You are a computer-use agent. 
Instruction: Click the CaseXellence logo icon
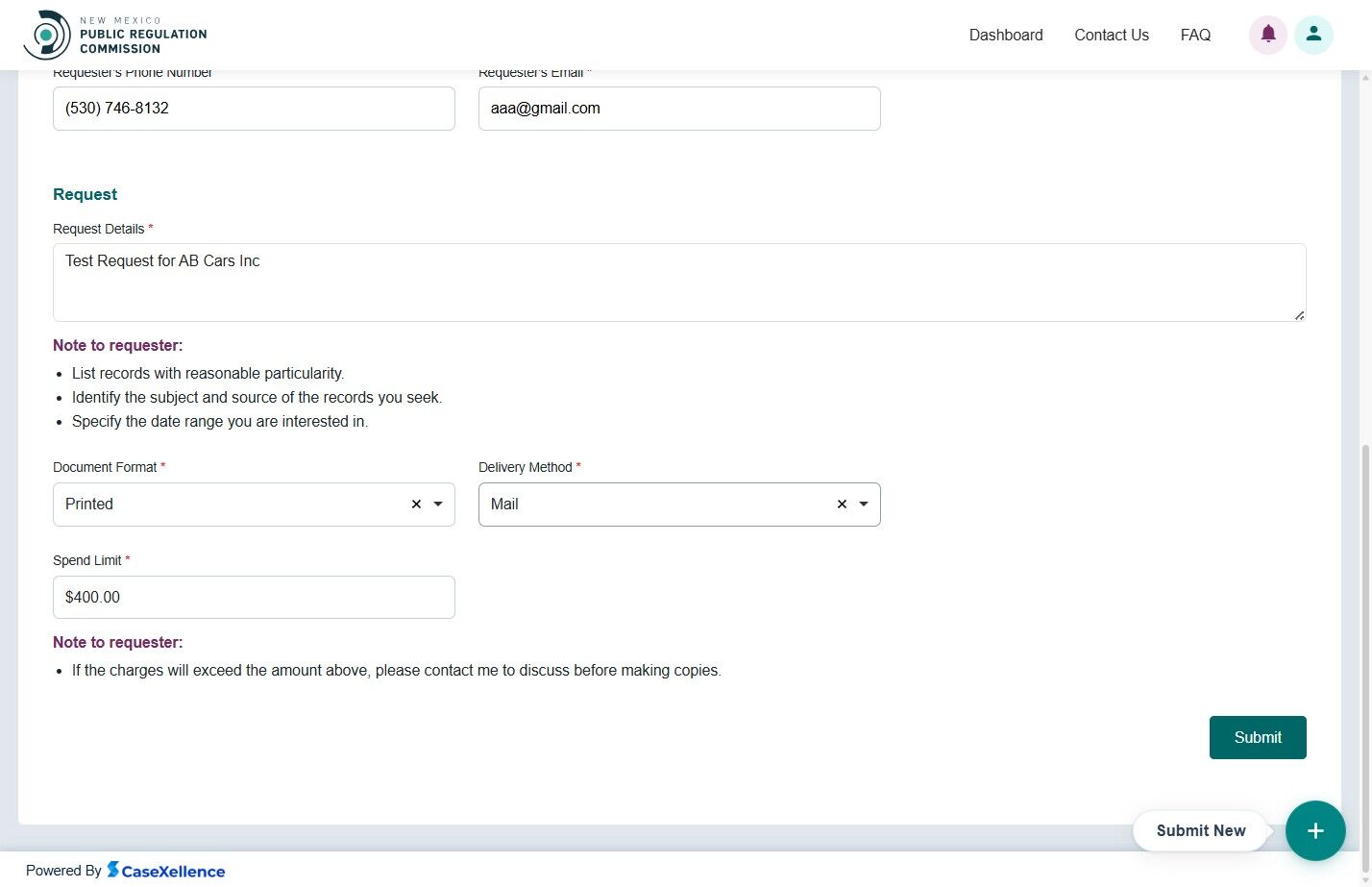[x=114, y=871]
